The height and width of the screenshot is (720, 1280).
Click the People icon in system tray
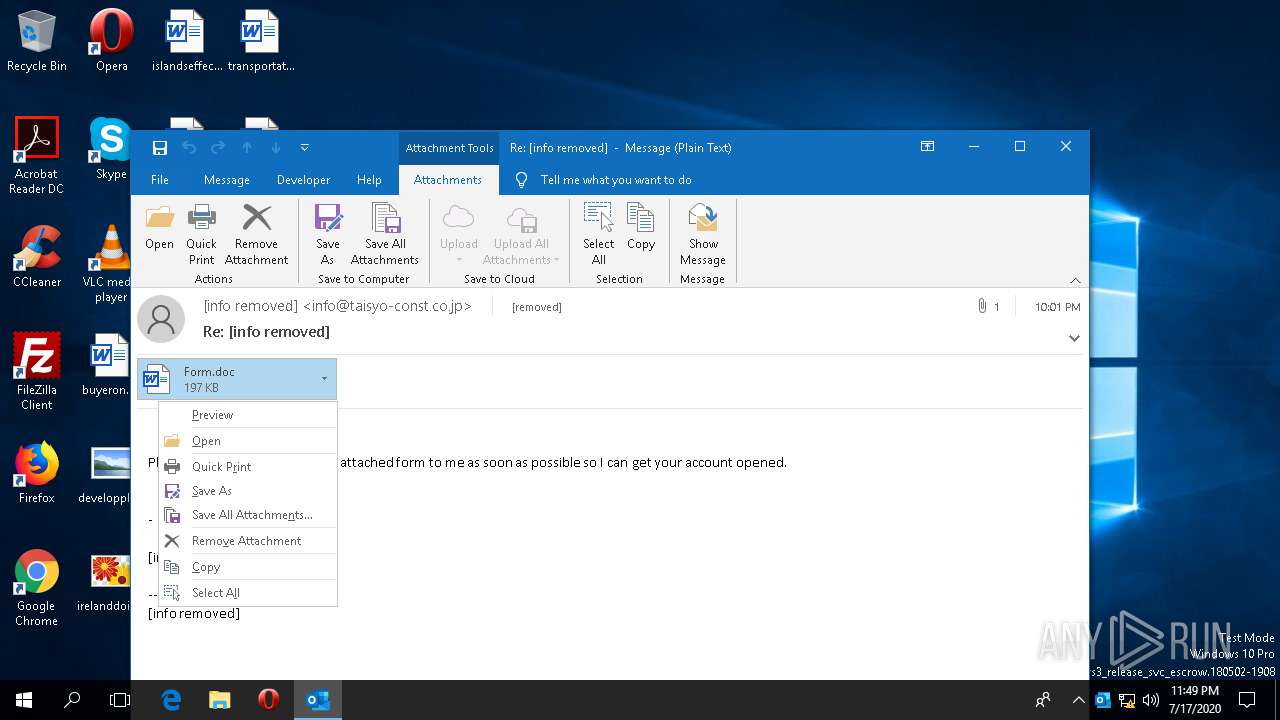click(x=1043, y=700)
